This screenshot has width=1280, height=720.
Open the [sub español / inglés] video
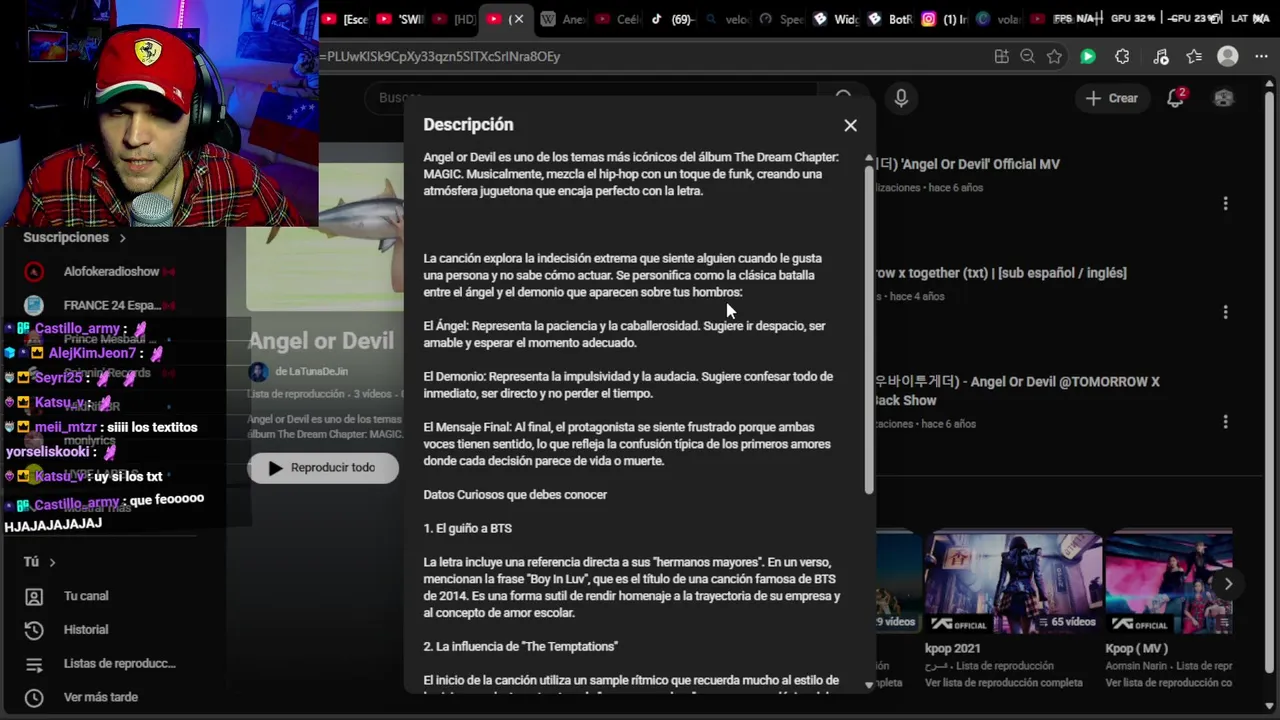(x=1001, y=273)
